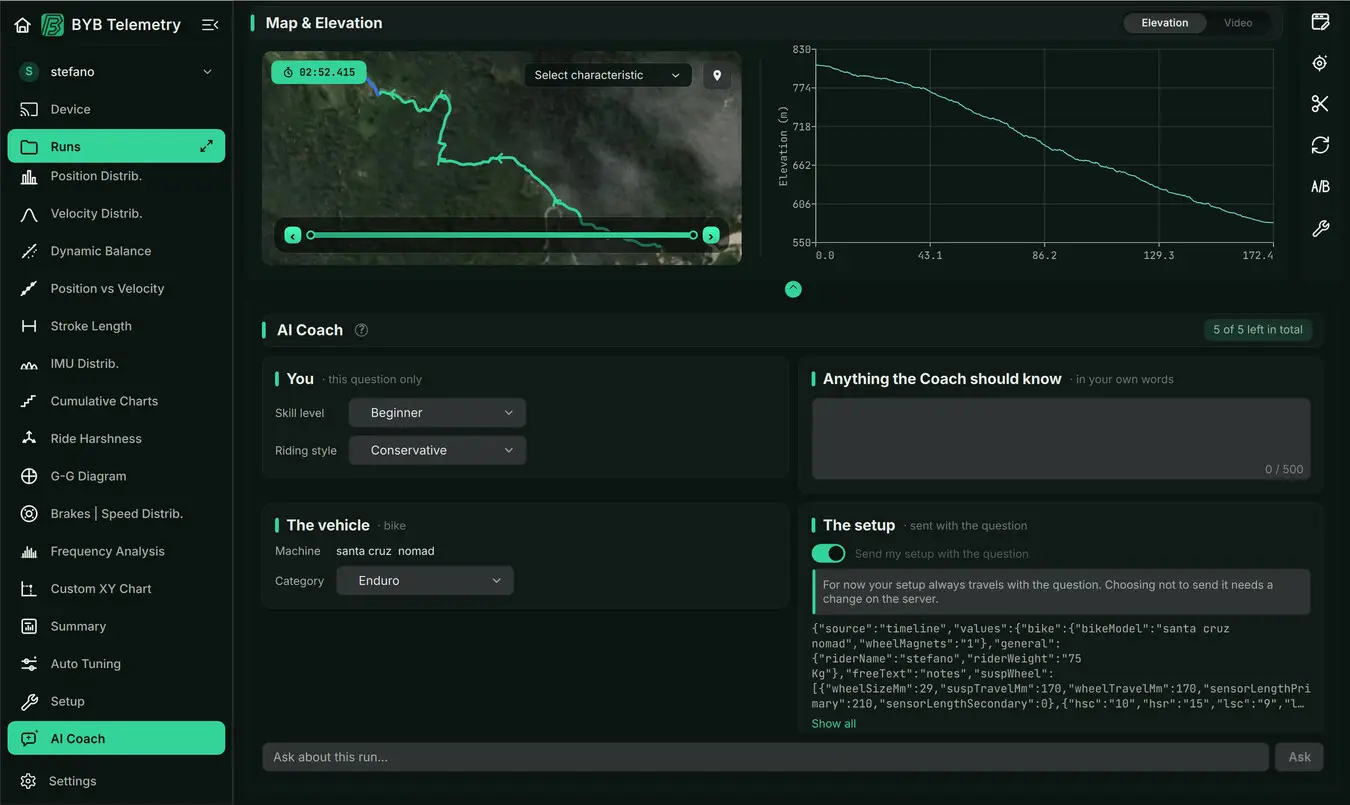Step map timeline backward
Screen dimensions: 1350x805
tap(293, 236)
